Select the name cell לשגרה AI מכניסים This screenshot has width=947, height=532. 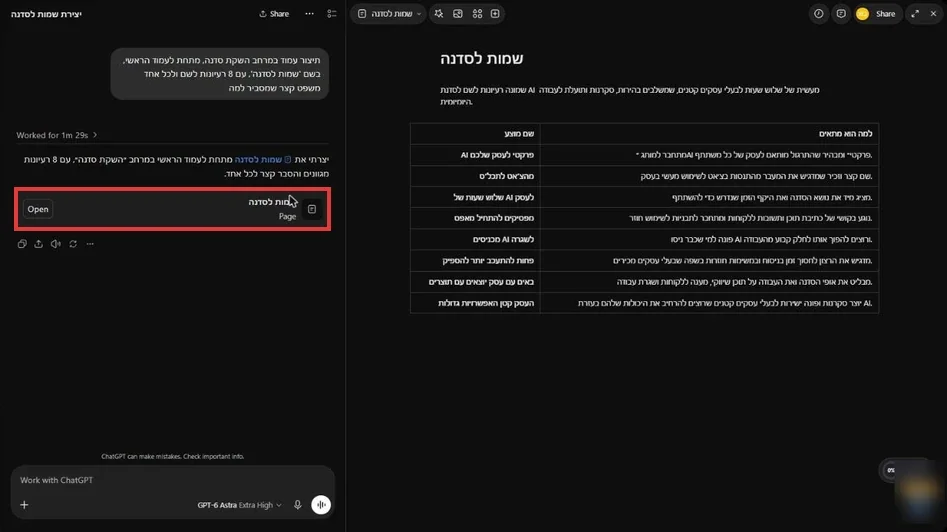click(x=475, y=239)
